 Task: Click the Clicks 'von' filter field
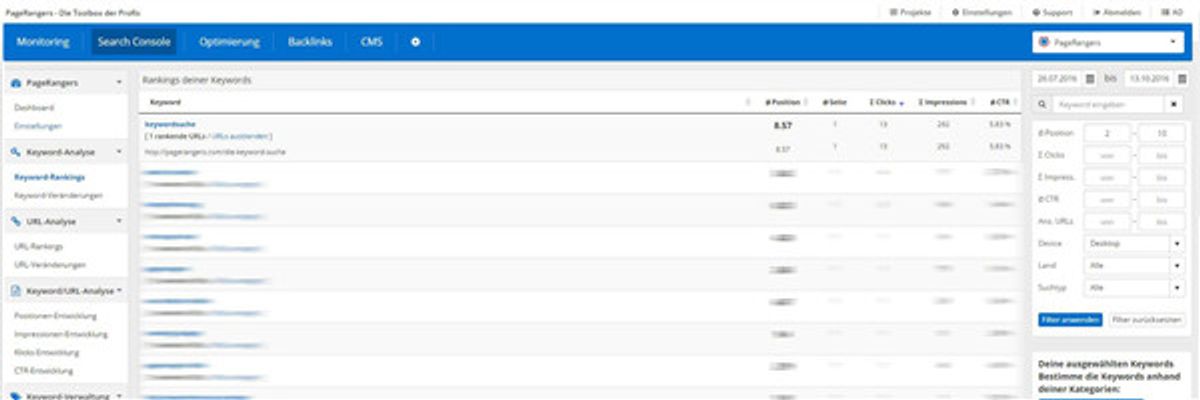(1107, 155)
